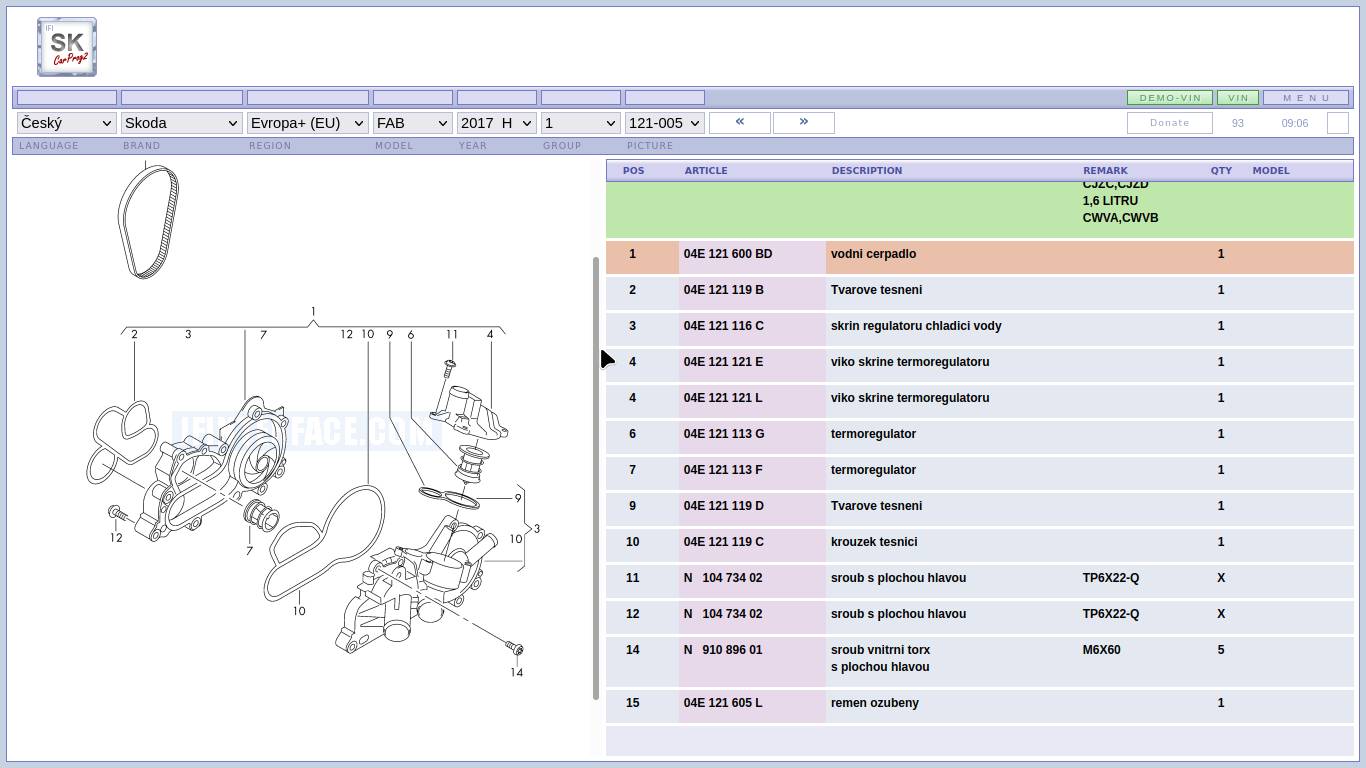
Task: Click the empty field above Brand dropdown
Action: 182,98
